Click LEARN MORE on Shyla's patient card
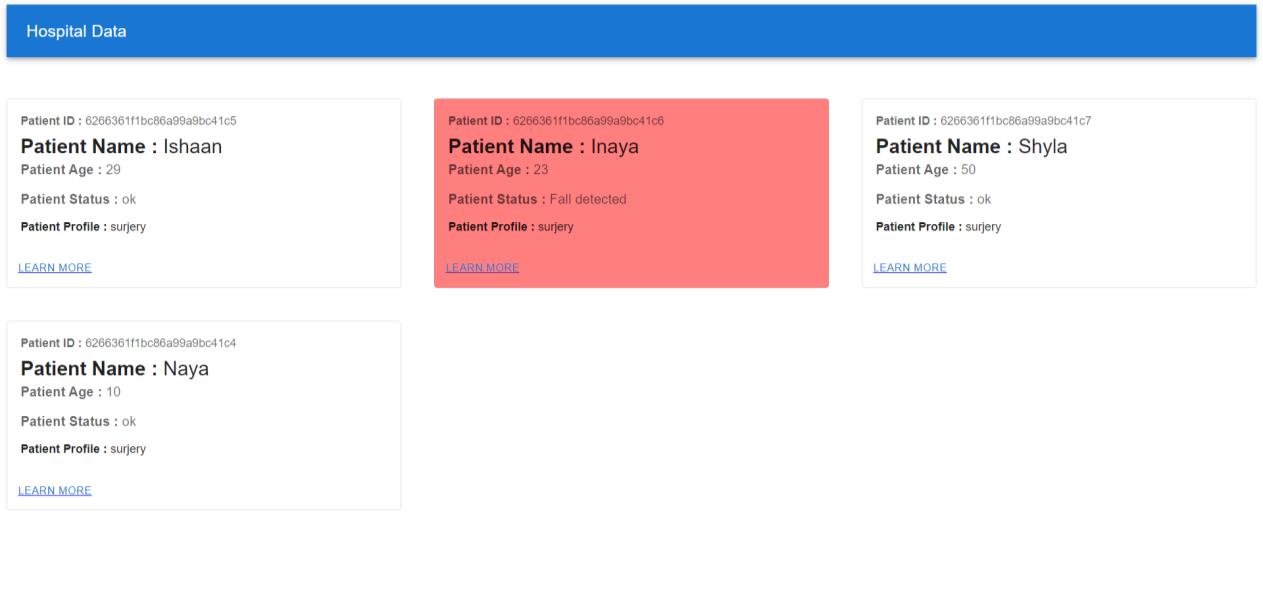This screenshot has height=597, width=1263. (x=911, y=267)
